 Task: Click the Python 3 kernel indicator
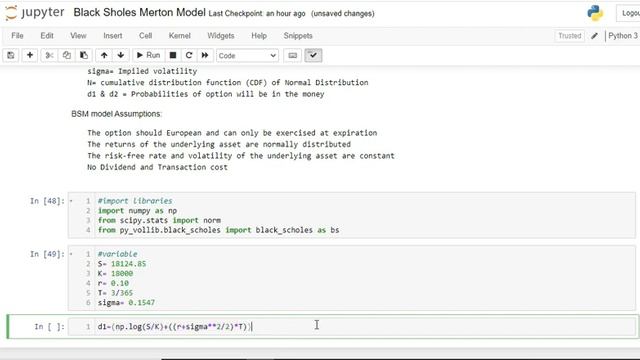click(623, 36)
